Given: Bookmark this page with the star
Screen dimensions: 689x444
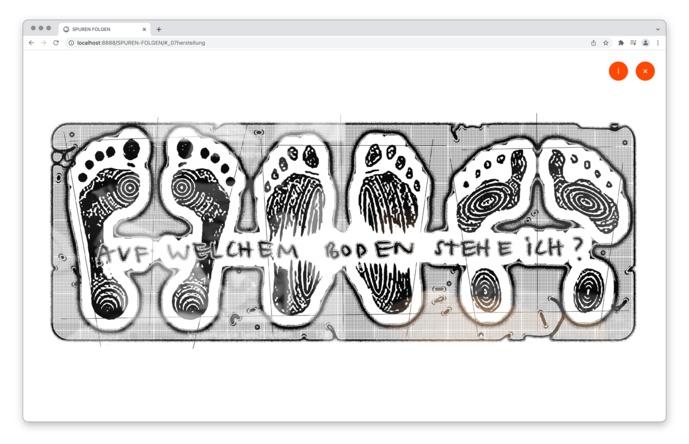Looking at the screenshot, I should click(x=606, y=43).
